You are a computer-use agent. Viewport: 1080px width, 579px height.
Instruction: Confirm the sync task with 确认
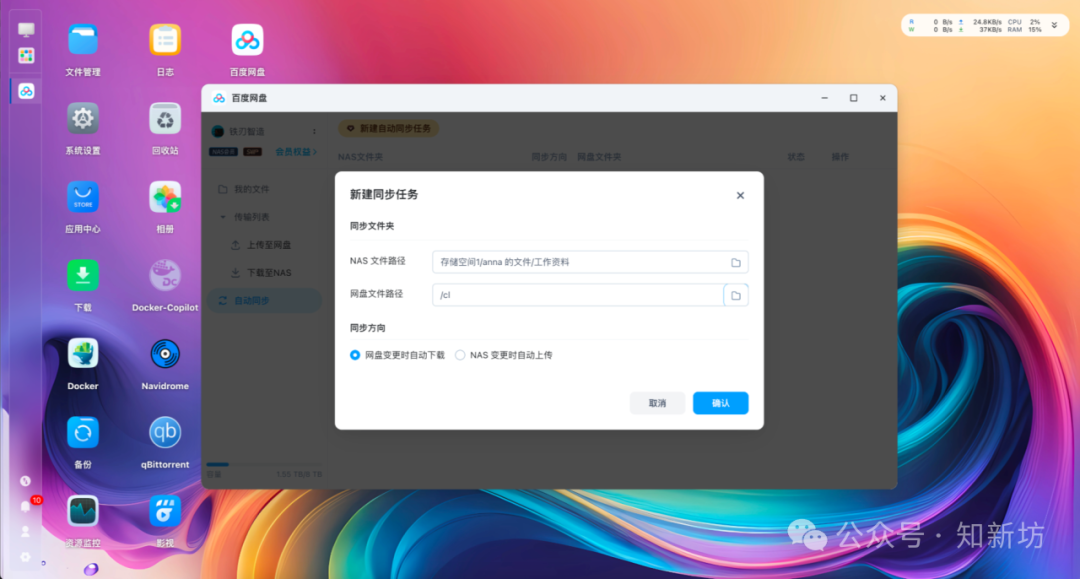719,402
